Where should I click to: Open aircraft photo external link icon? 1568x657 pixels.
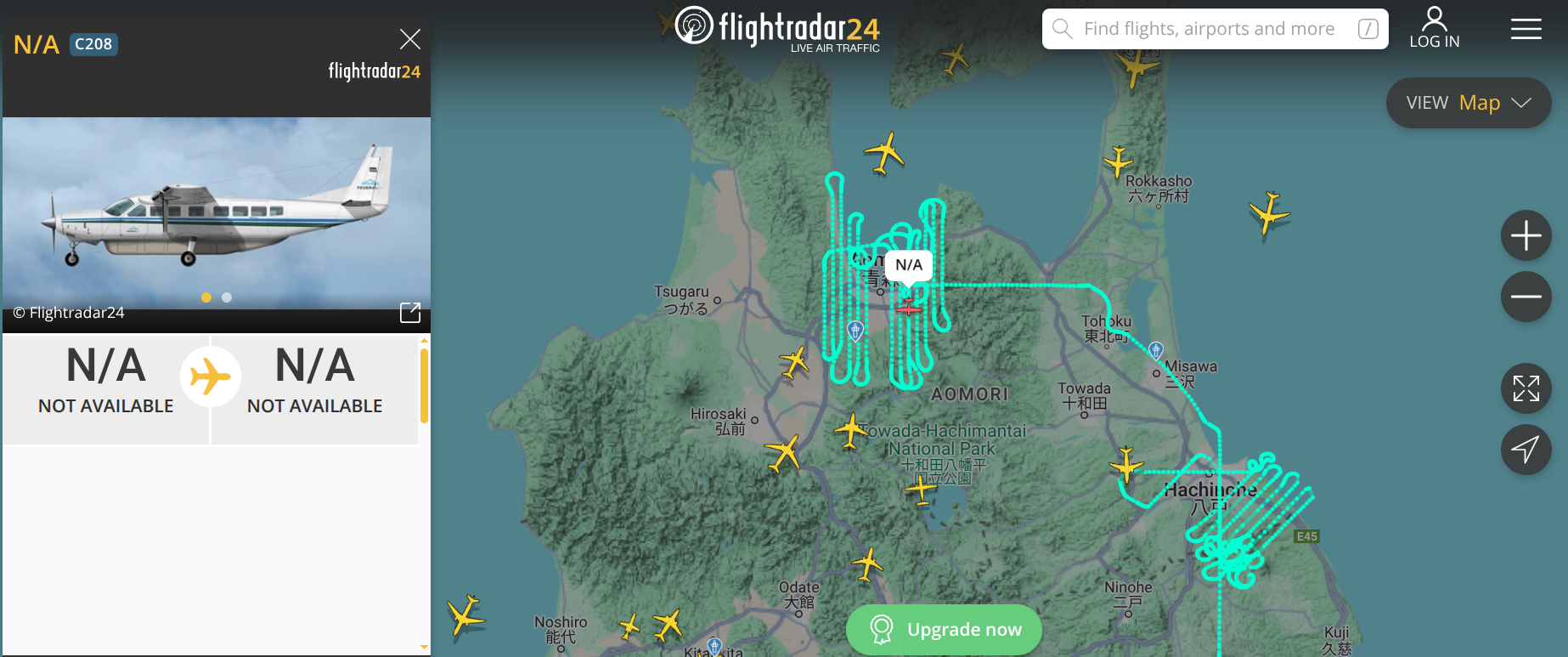coord(410,313)
